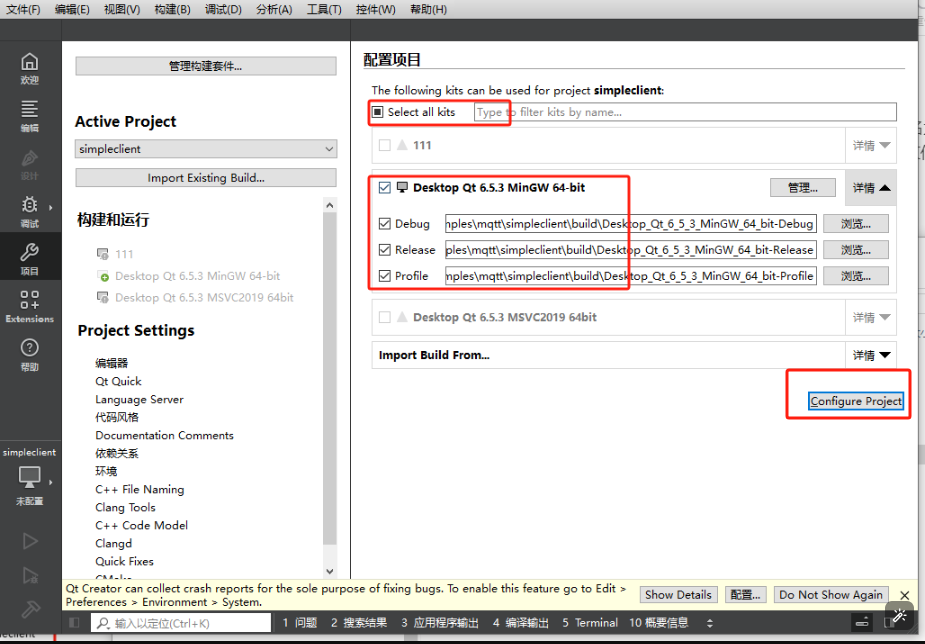925x644 pixels.
Task: Expand details for MSVC2019 64bit kit
Action: [x=871, y=318]
